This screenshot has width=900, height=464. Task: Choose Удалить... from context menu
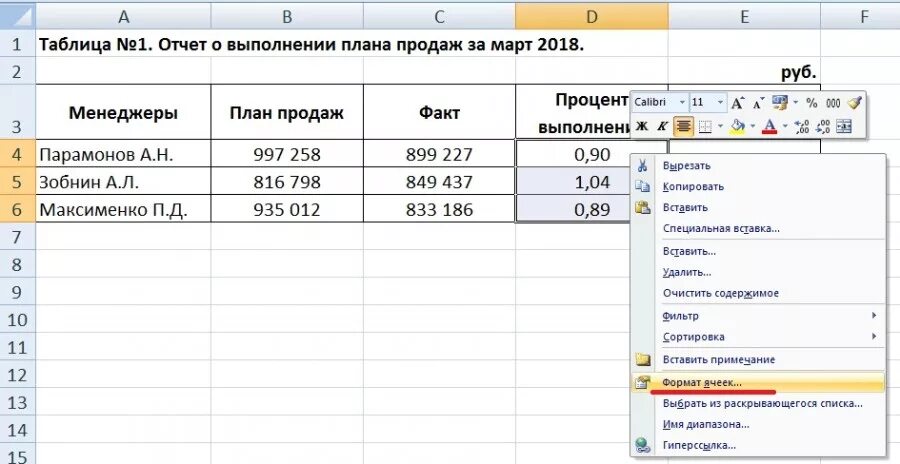[758, 272]
